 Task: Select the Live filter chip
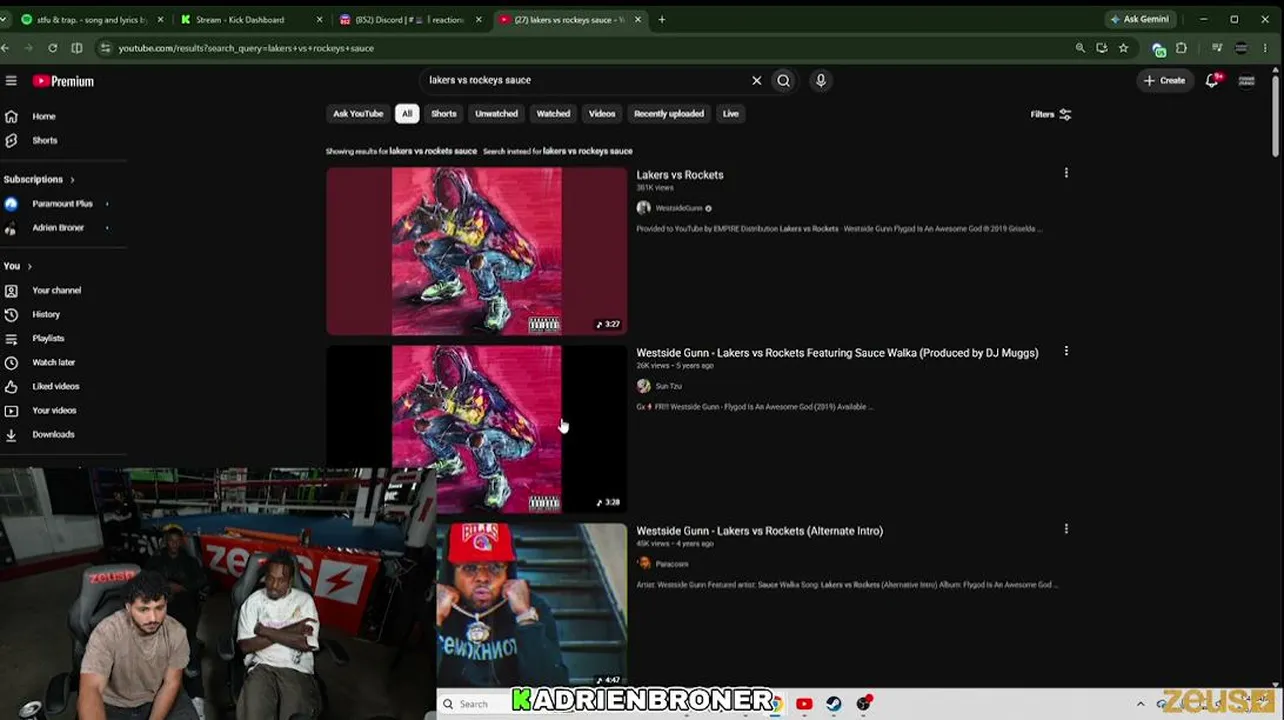pos(731,114)
